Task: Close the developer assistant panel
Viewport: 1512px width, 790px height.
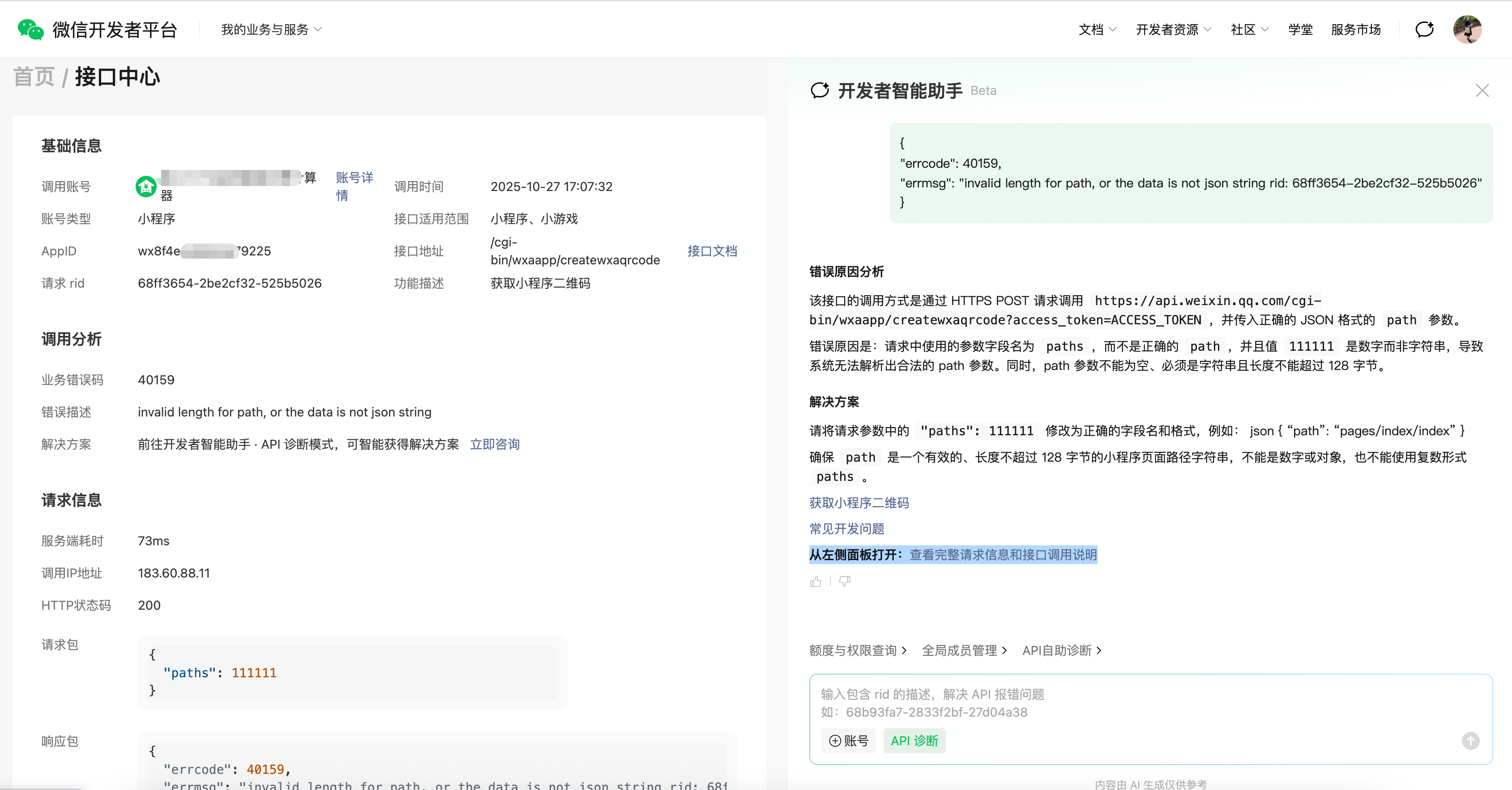Action: 1482,90
